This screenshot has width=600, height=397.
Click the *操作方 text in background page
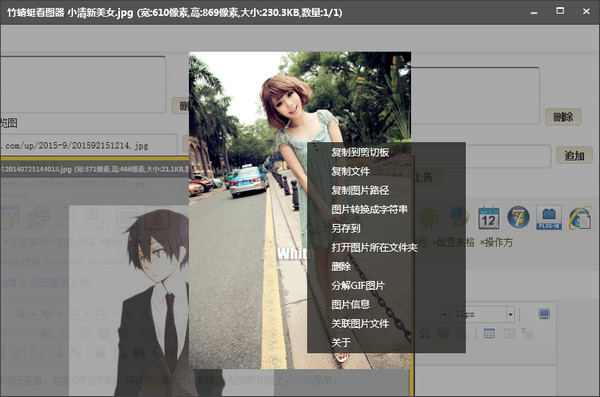(x=496, y=242)
